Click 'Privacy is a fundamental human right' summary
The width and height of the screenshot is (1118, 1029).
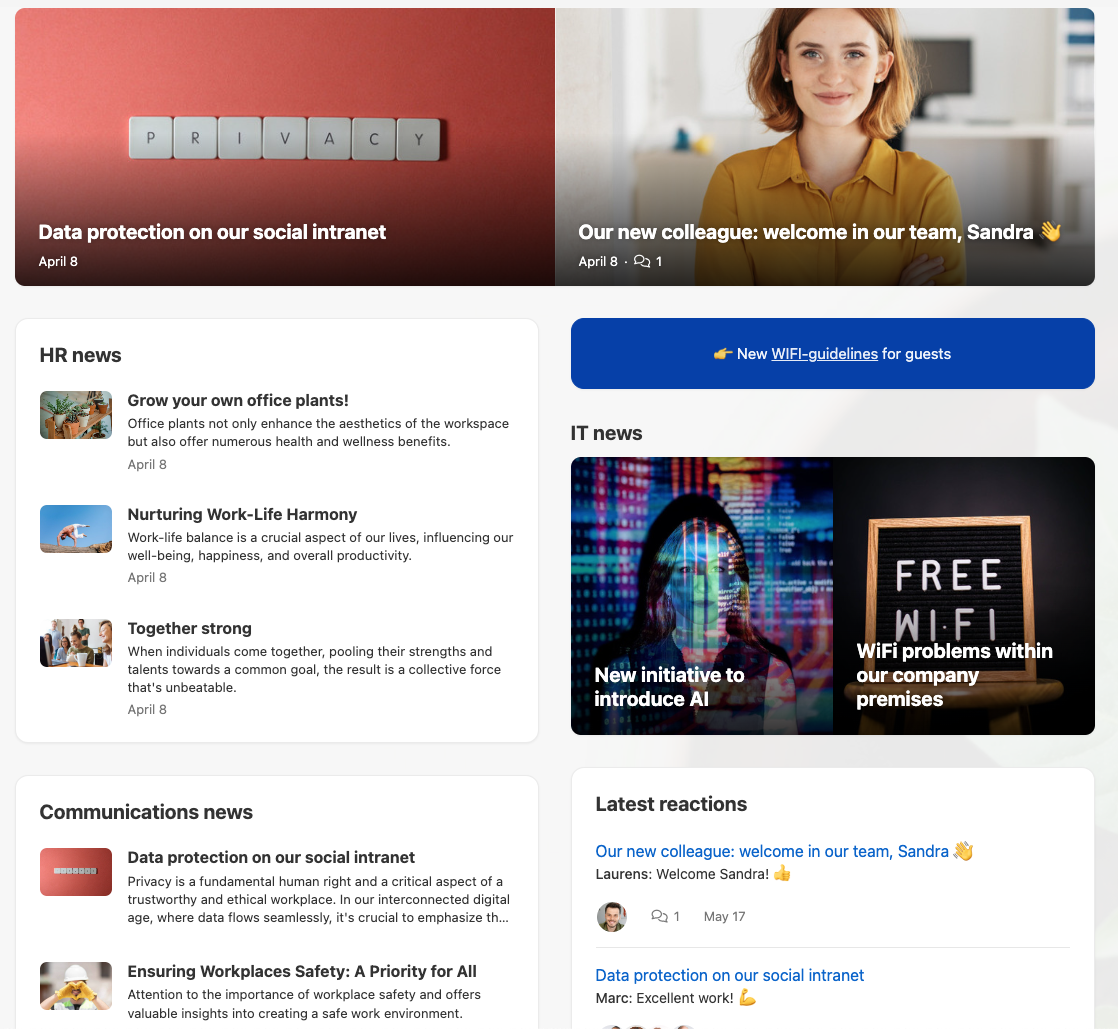point(319,899)
